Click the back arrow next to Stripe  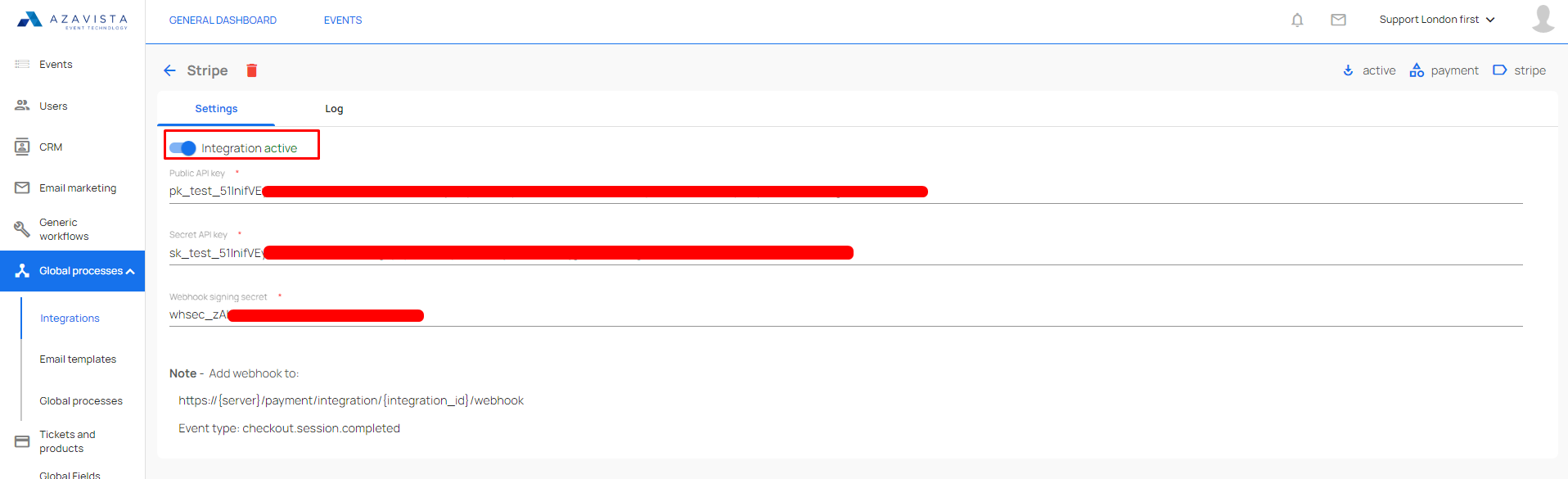169,70
